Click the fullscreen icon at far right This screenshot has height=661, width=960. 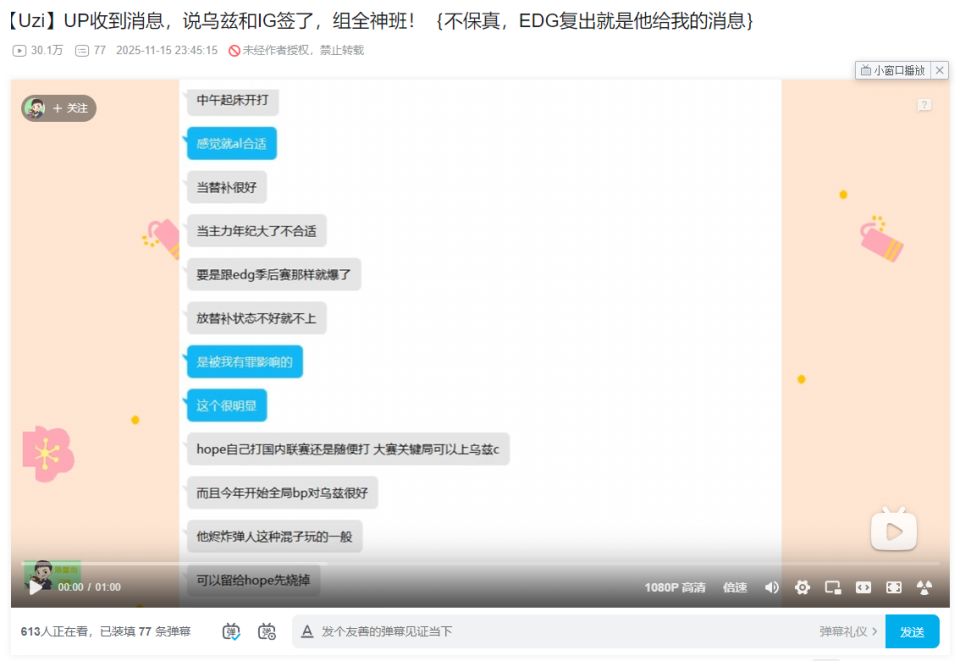pyautogui.click(x=924, y=587)
